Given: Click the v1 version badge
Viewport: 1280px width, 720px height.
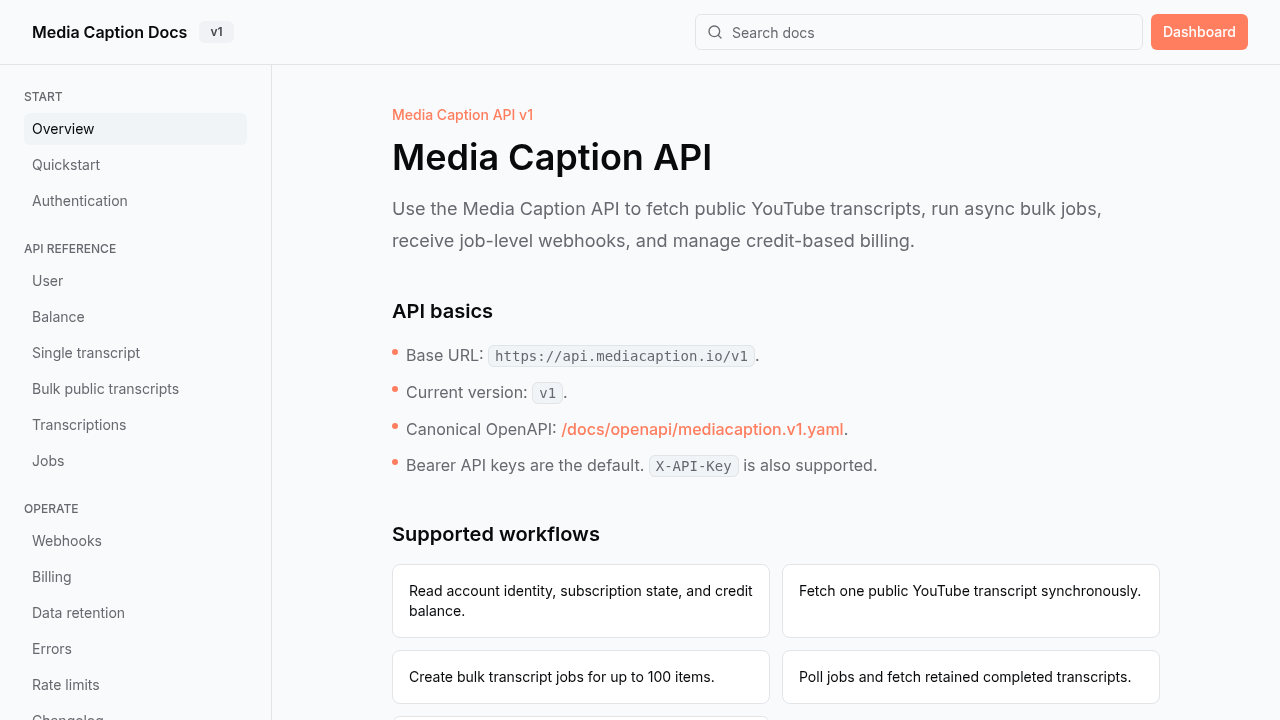Looking at the screenshot, I should tap(216, 32).
